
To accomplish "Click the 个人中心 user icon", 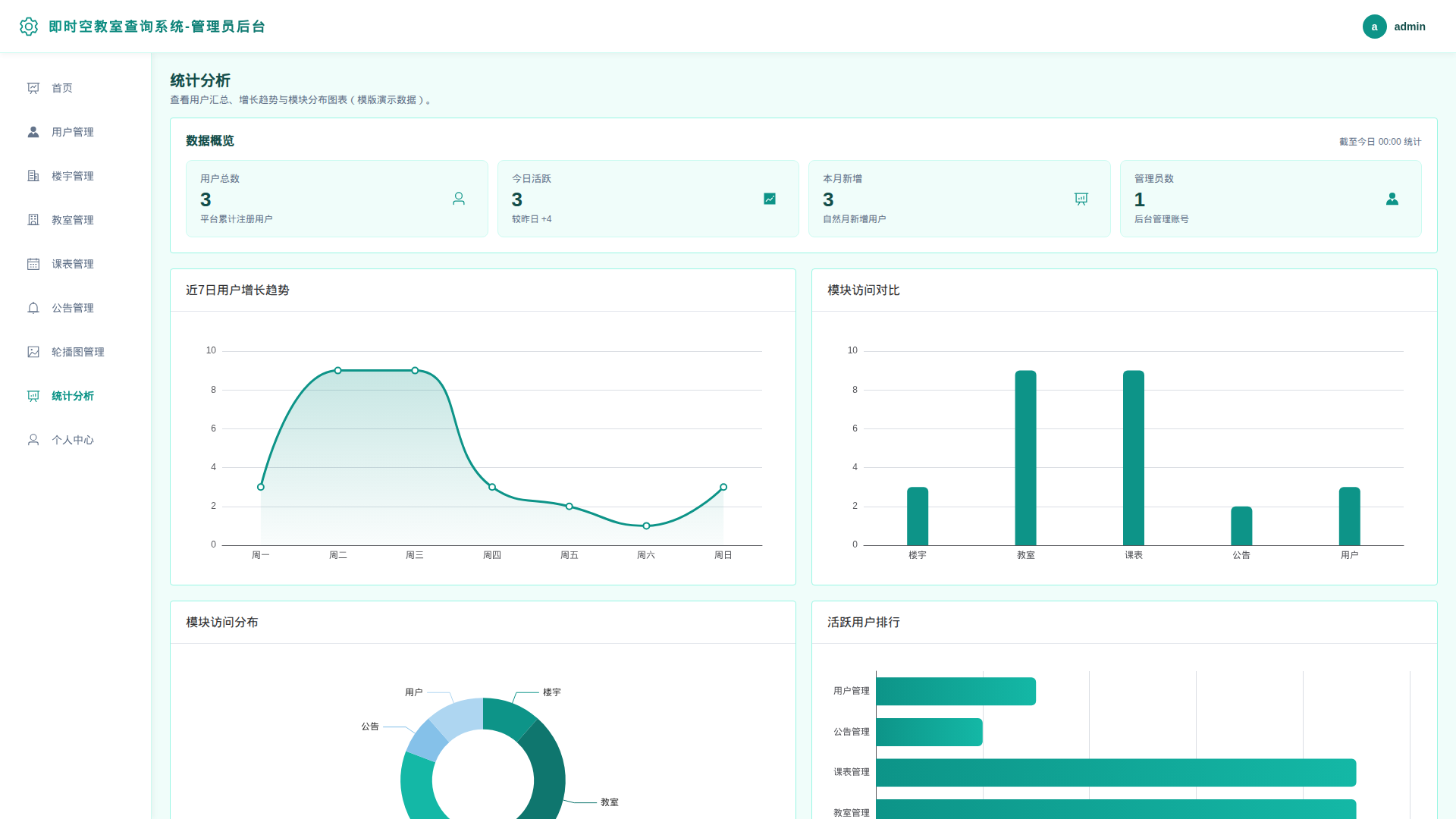I will [x=33, y=440].
